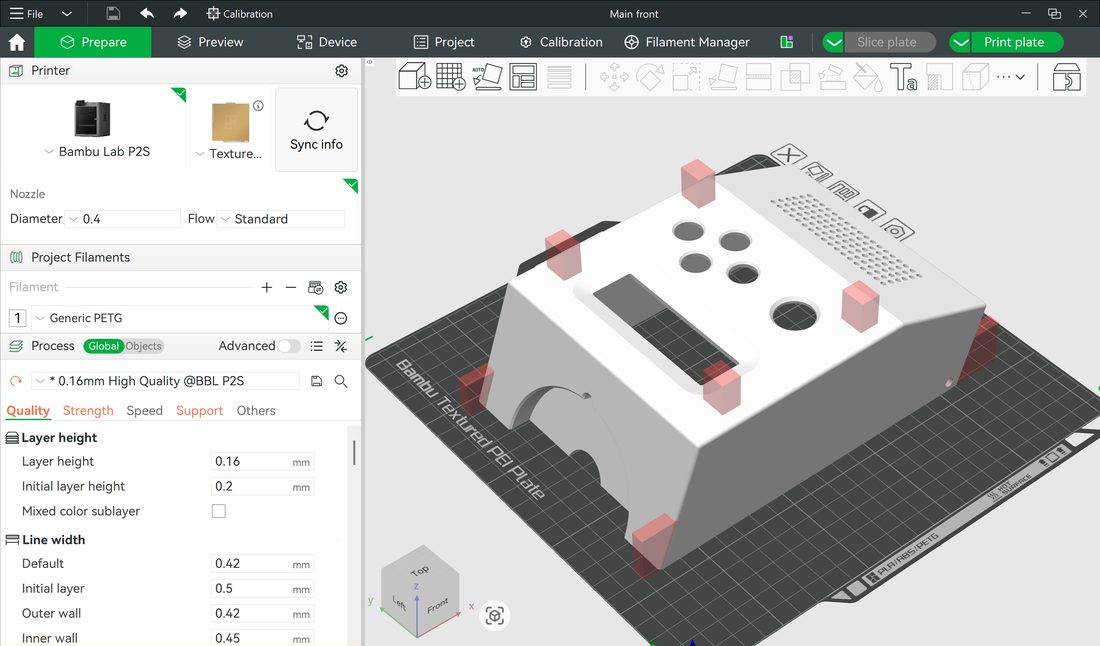Click the remove plate X icon

789,154
